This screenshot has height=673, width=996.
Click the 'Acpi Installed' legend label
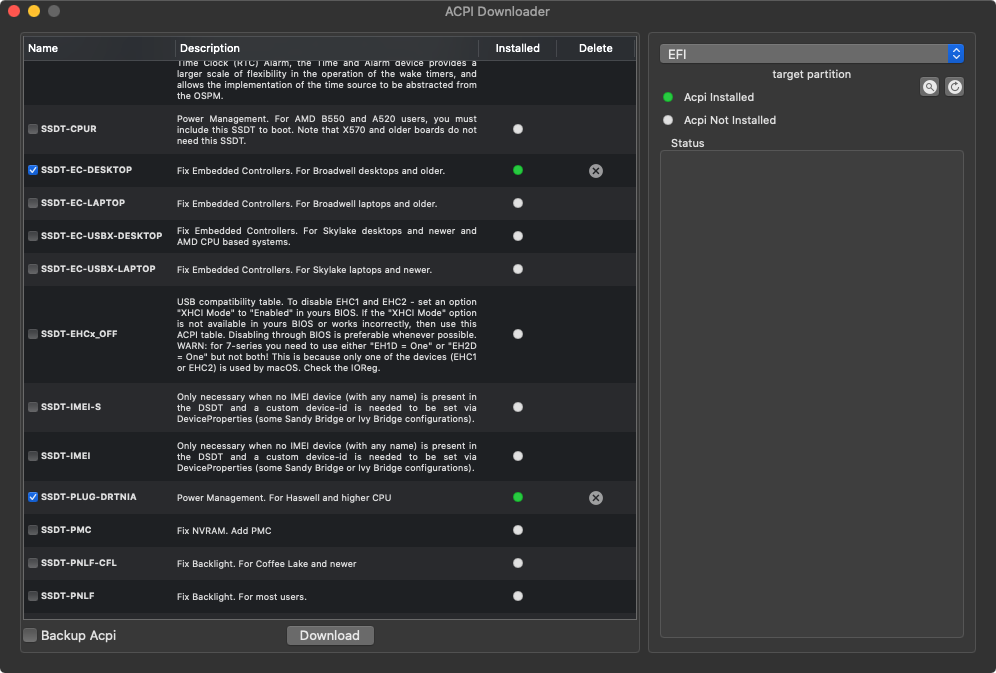[x=719, y=97]
